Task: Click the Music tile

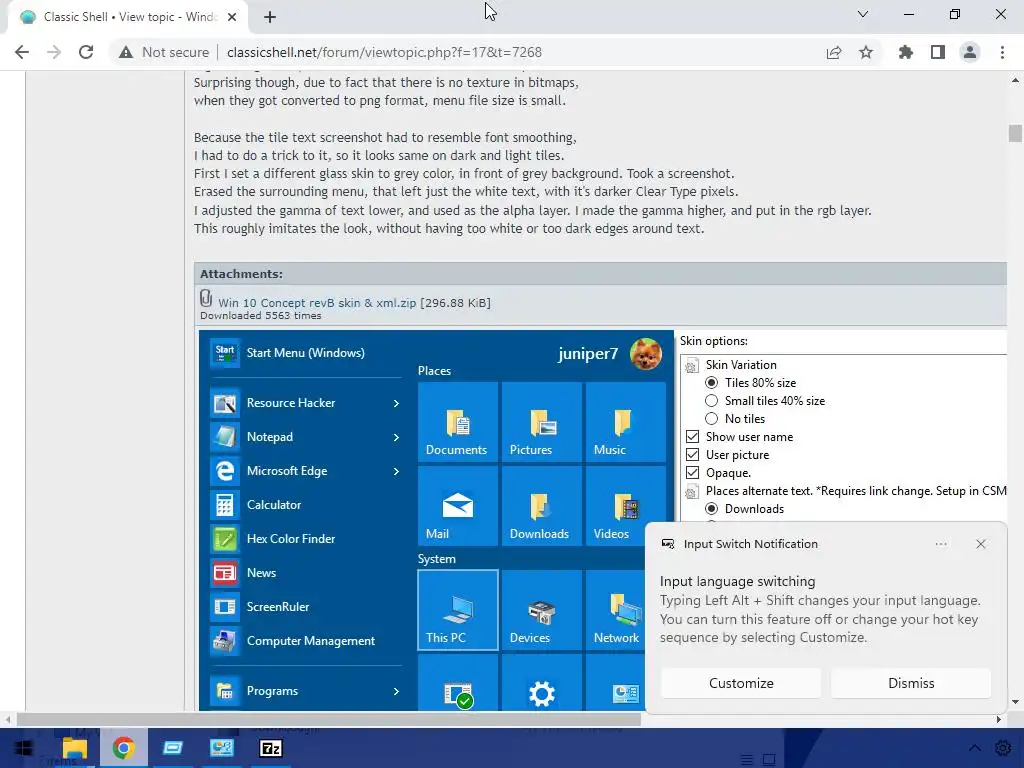Action: (626, 422)
